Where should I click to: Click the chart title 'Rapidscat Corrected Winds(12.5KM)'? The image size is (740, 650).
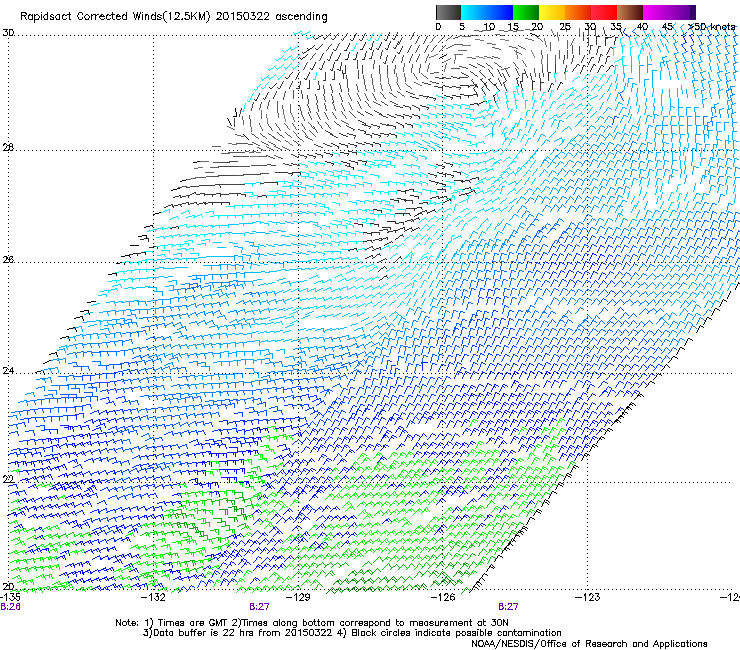click(116, 17)
